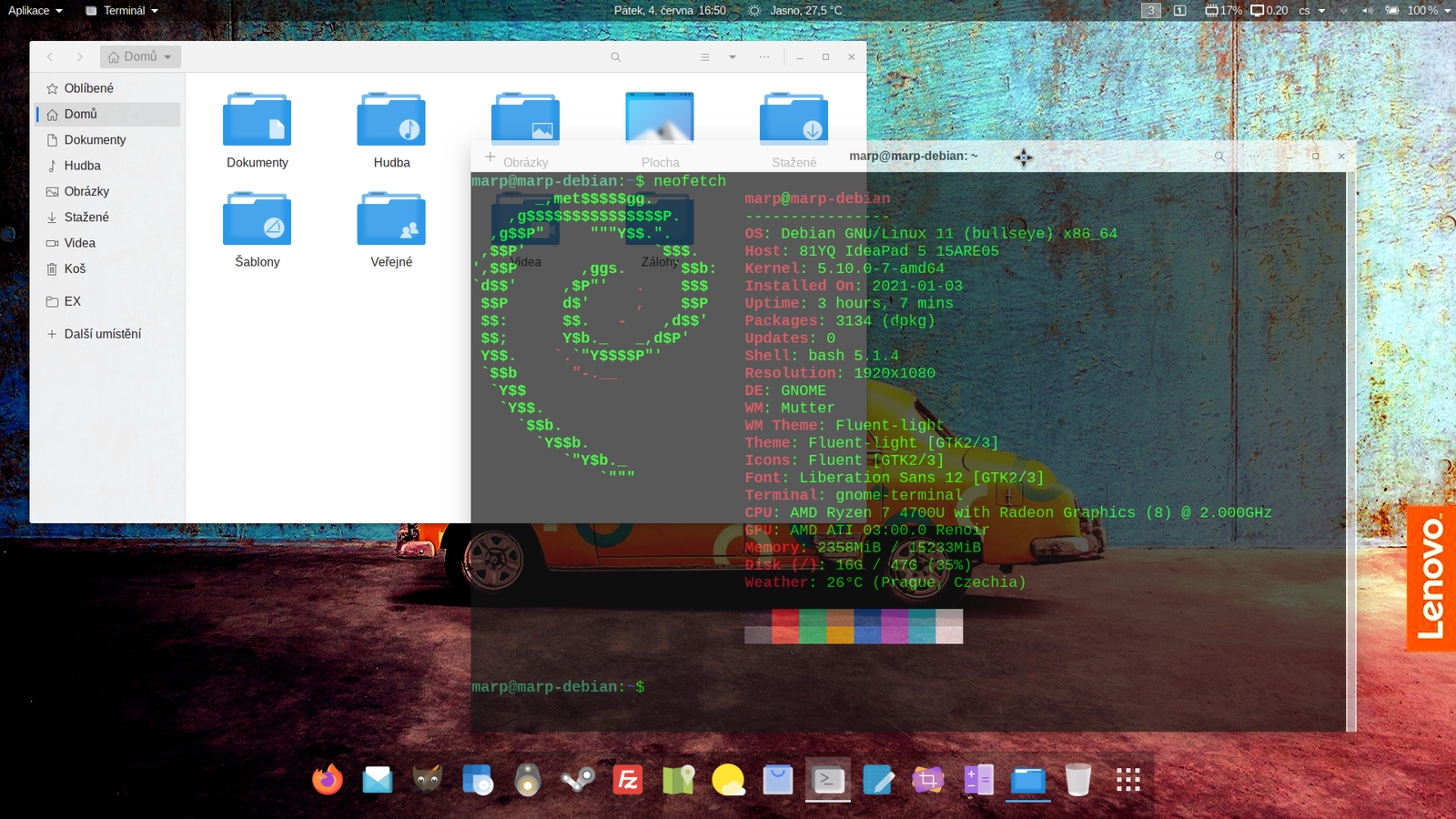Show all applications grid
The width and height of the screenshot is (1456, 819).
1128,780
